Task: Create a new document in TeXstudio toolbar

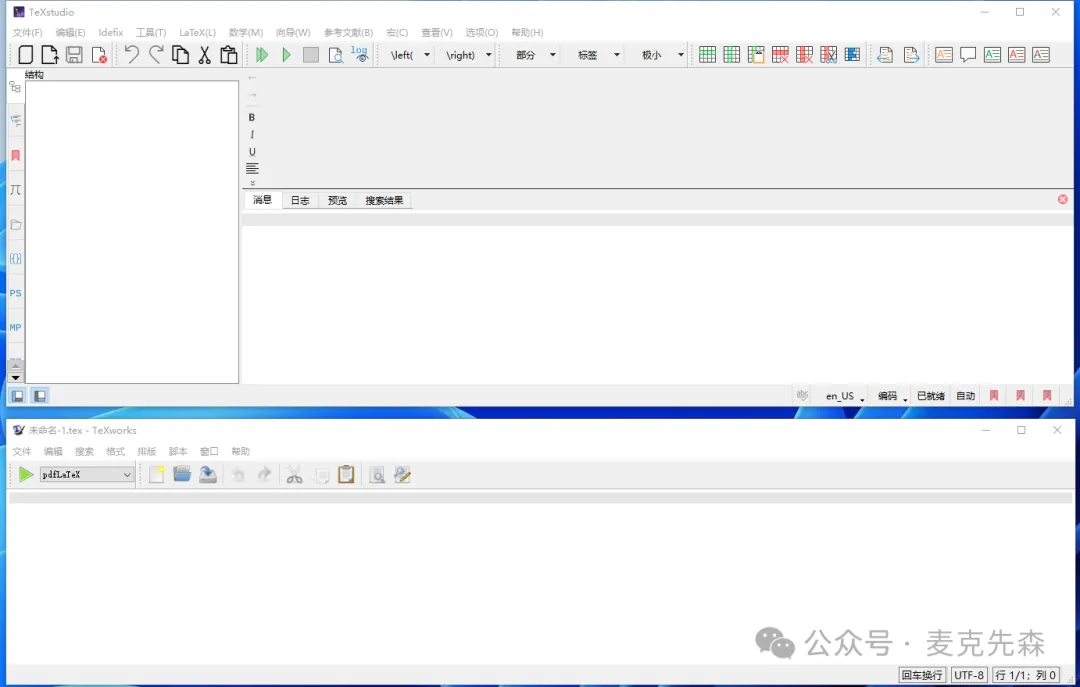Action: [x=26, y=54]
